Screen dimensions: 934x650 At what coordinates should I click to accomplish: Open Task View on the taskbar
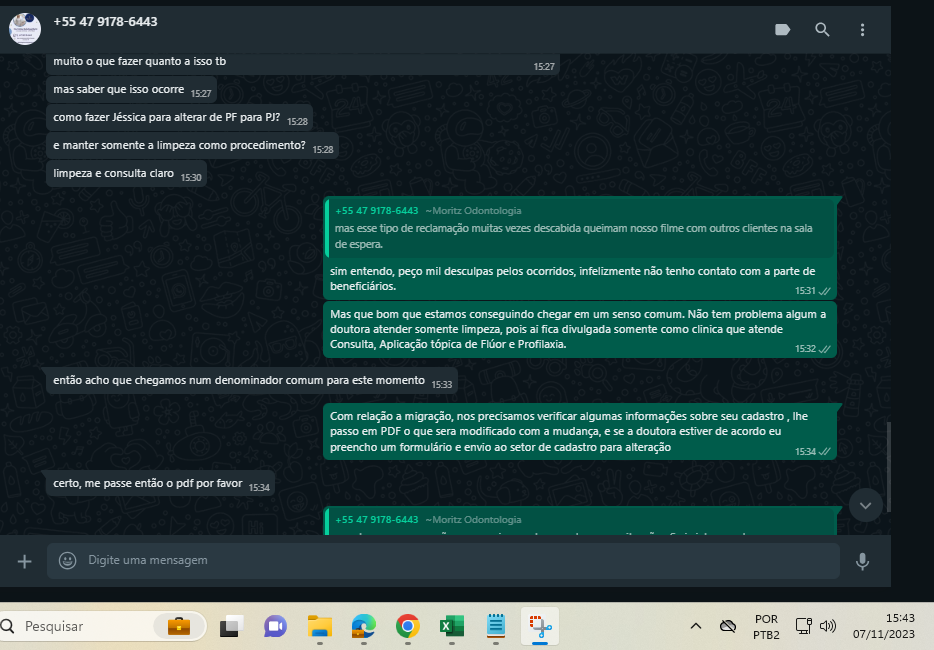tap(232, 626)
